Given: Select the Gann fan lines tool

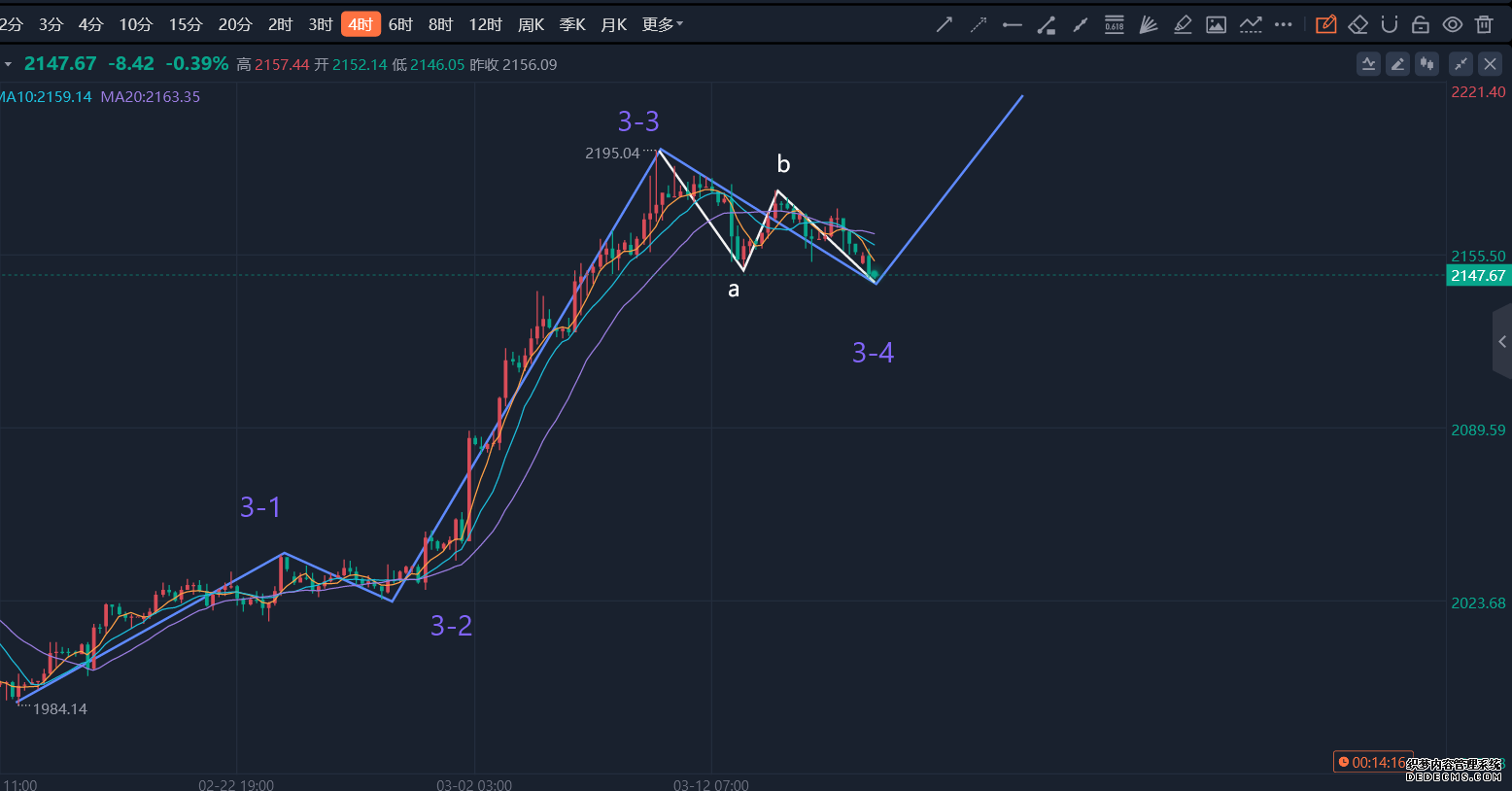Looking at the screenshot, I should click(x=1148, y=24).
